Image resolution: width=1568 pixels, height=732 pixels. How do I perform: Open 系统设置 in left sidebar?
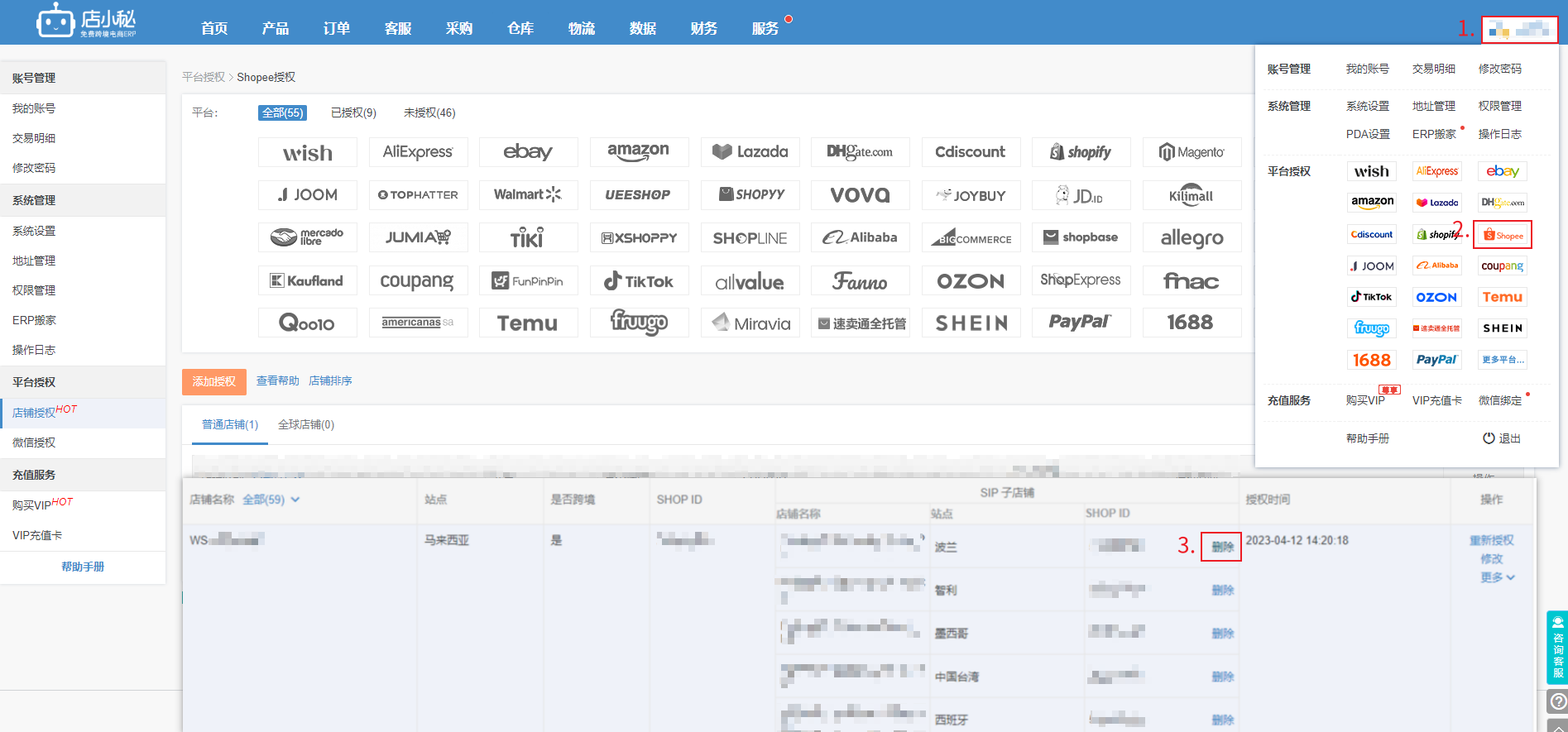tap(34, 231)
